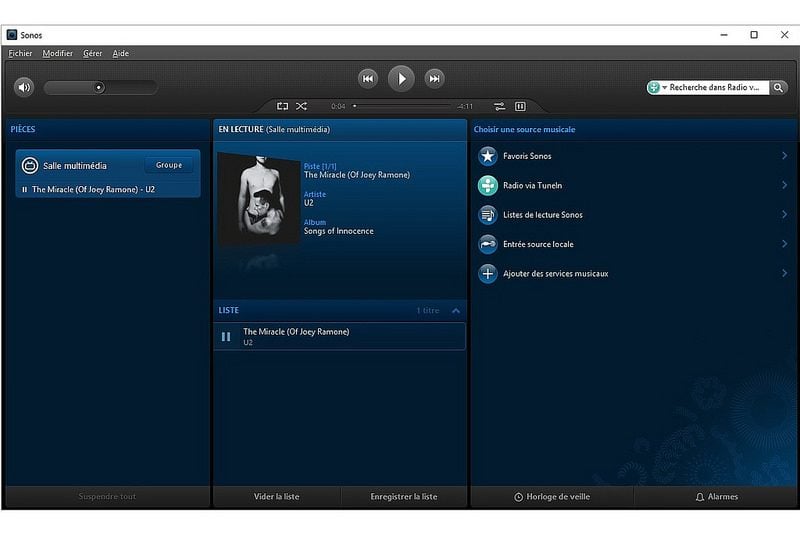Click the track title next to album art
The width and height of the screenshot is (800, 534).
coord(357,175)
